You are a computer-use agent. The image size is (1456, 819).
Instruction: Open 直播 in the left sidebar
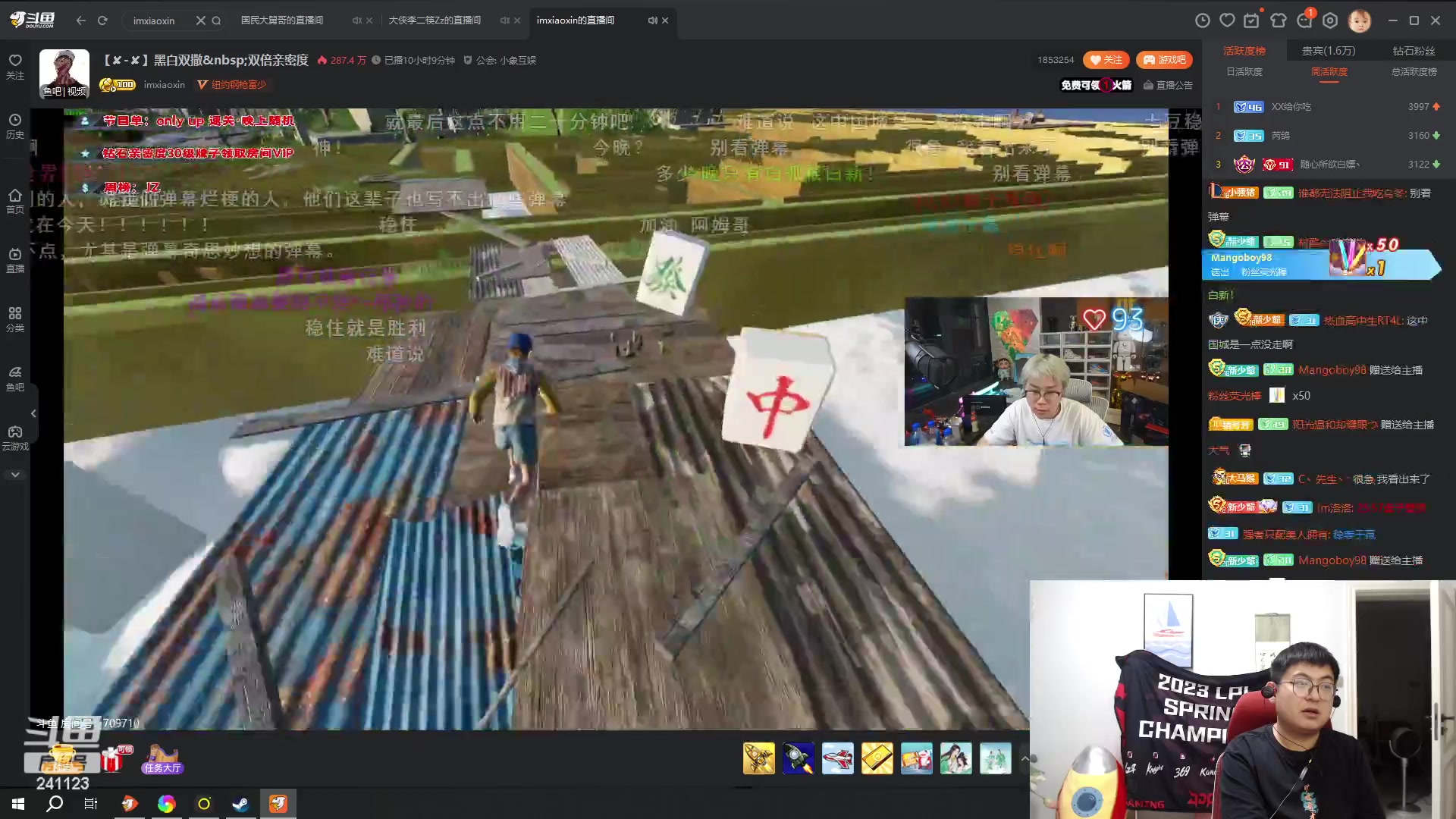click(x=15, y=260)
